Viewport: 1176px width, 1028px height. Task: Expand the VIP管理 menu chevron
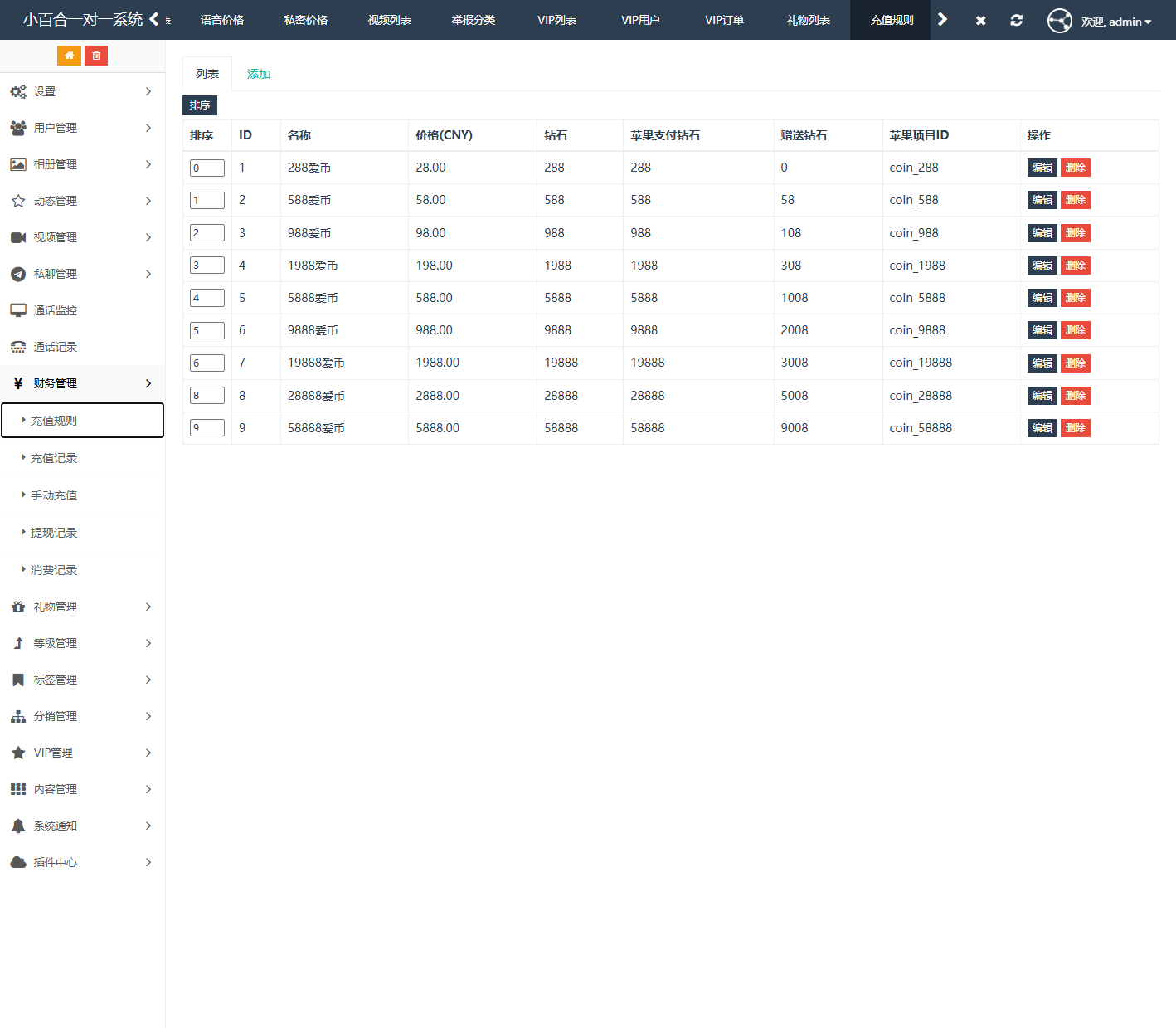[x=148, y=753]
